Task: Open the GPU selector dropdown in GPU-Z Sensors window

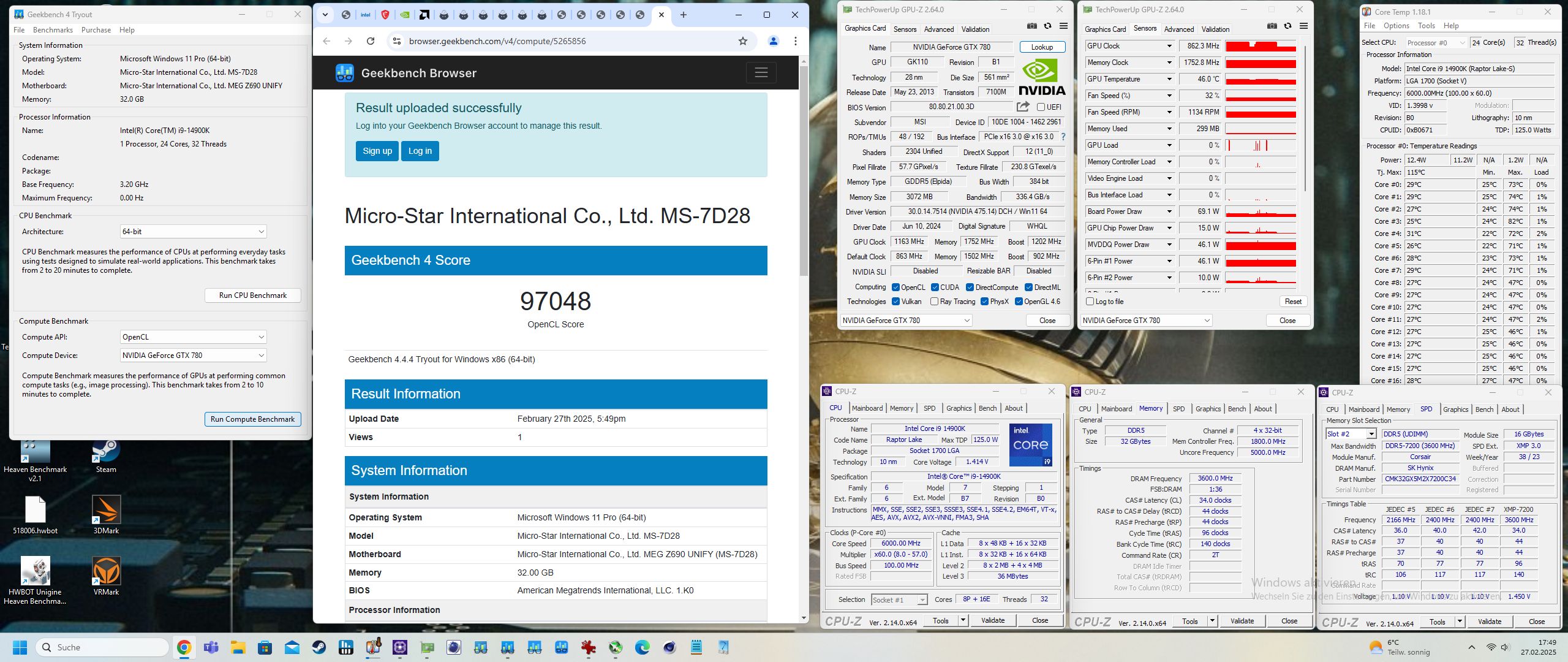Action: coord(1145,320)
